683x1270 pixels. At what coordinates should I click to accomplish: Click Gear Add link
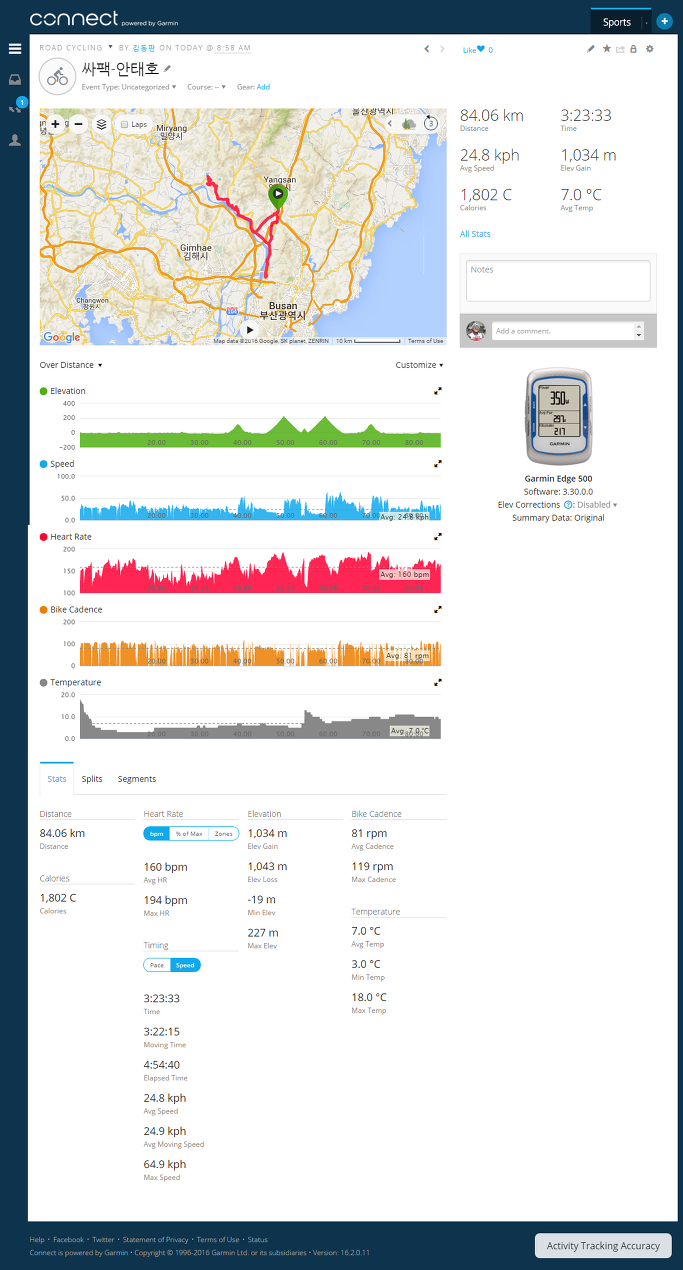(263, 87)
